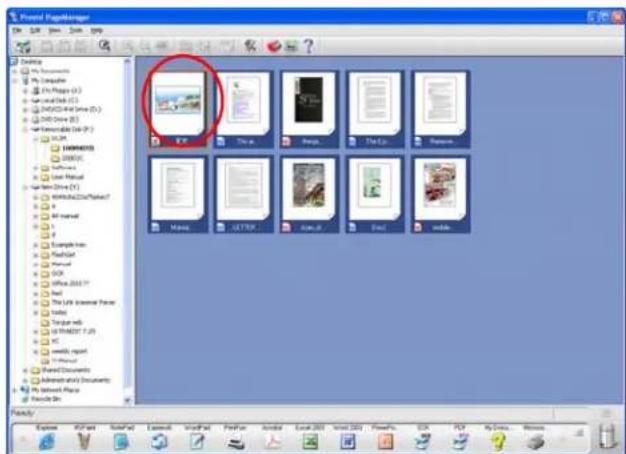Open the Edit menu

[x=35, y=30]
